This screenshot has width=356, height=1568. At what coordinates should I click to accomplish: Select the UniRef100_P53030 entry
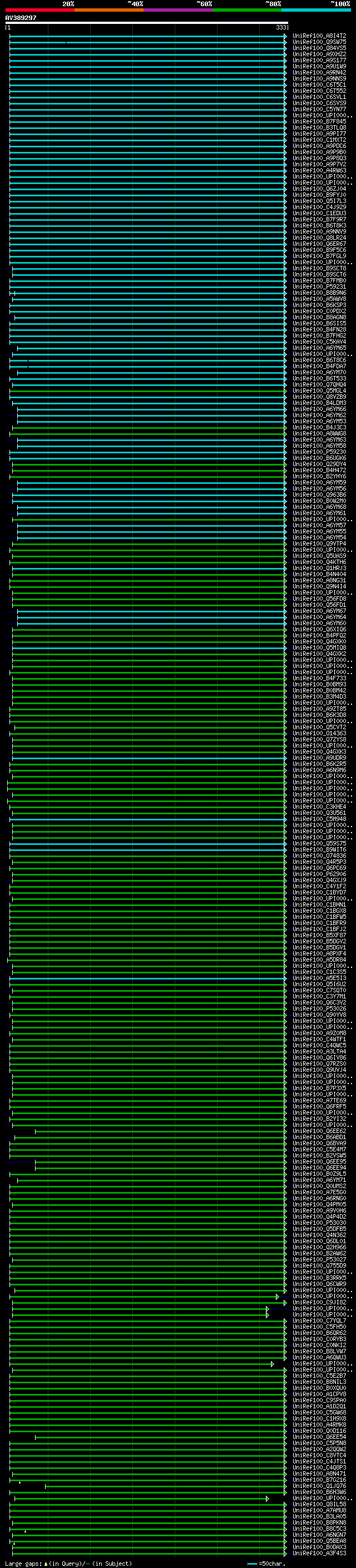(x=319, y=1222)
